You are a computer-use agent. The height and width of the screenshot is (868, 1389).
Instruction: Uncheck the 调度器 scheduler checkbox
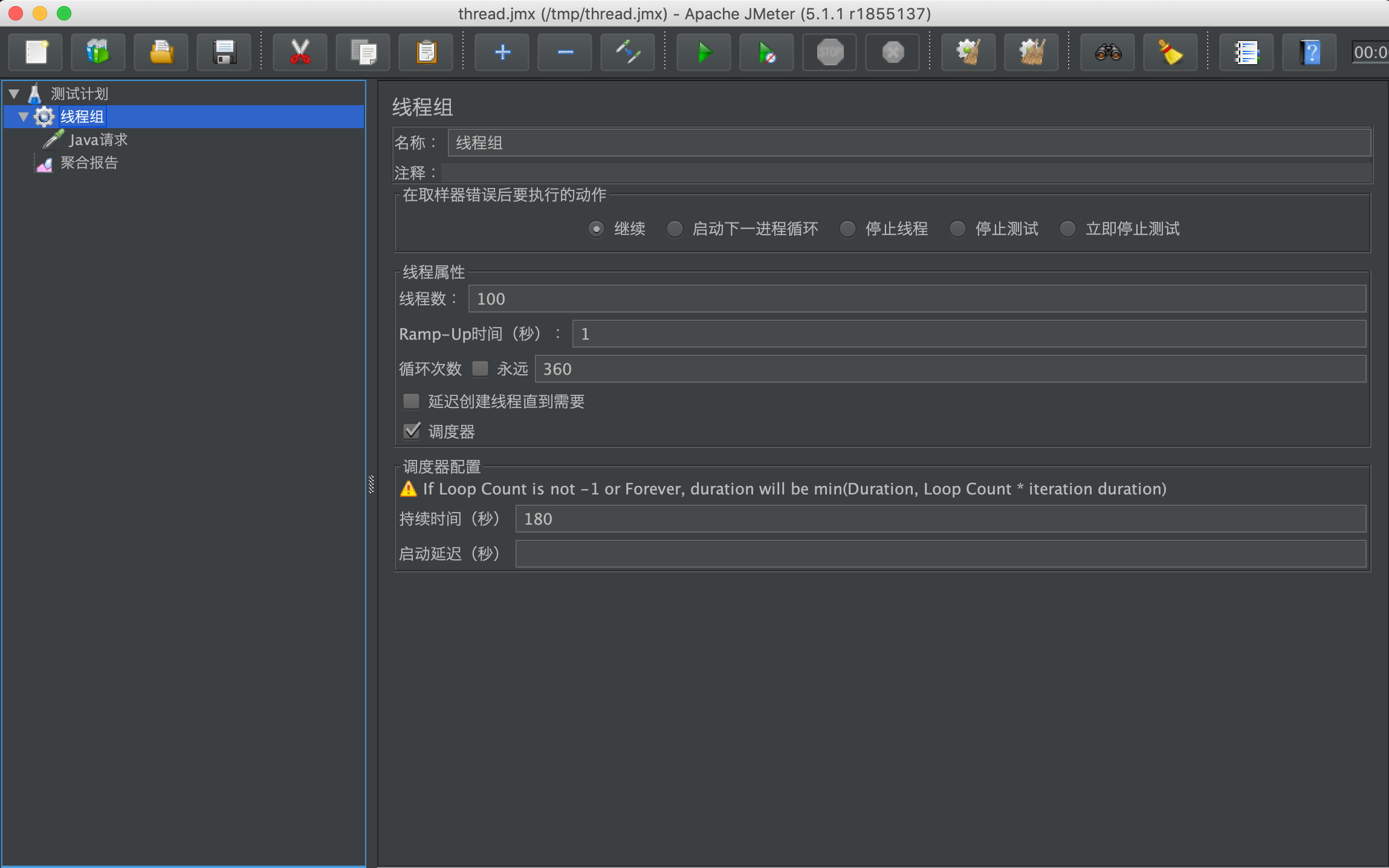[412, 431]
